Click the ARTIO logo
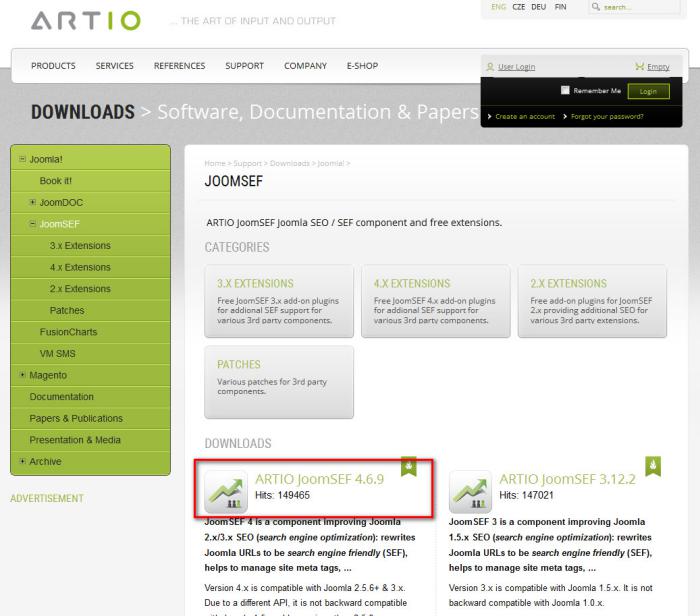 click(x=87, y=19)
